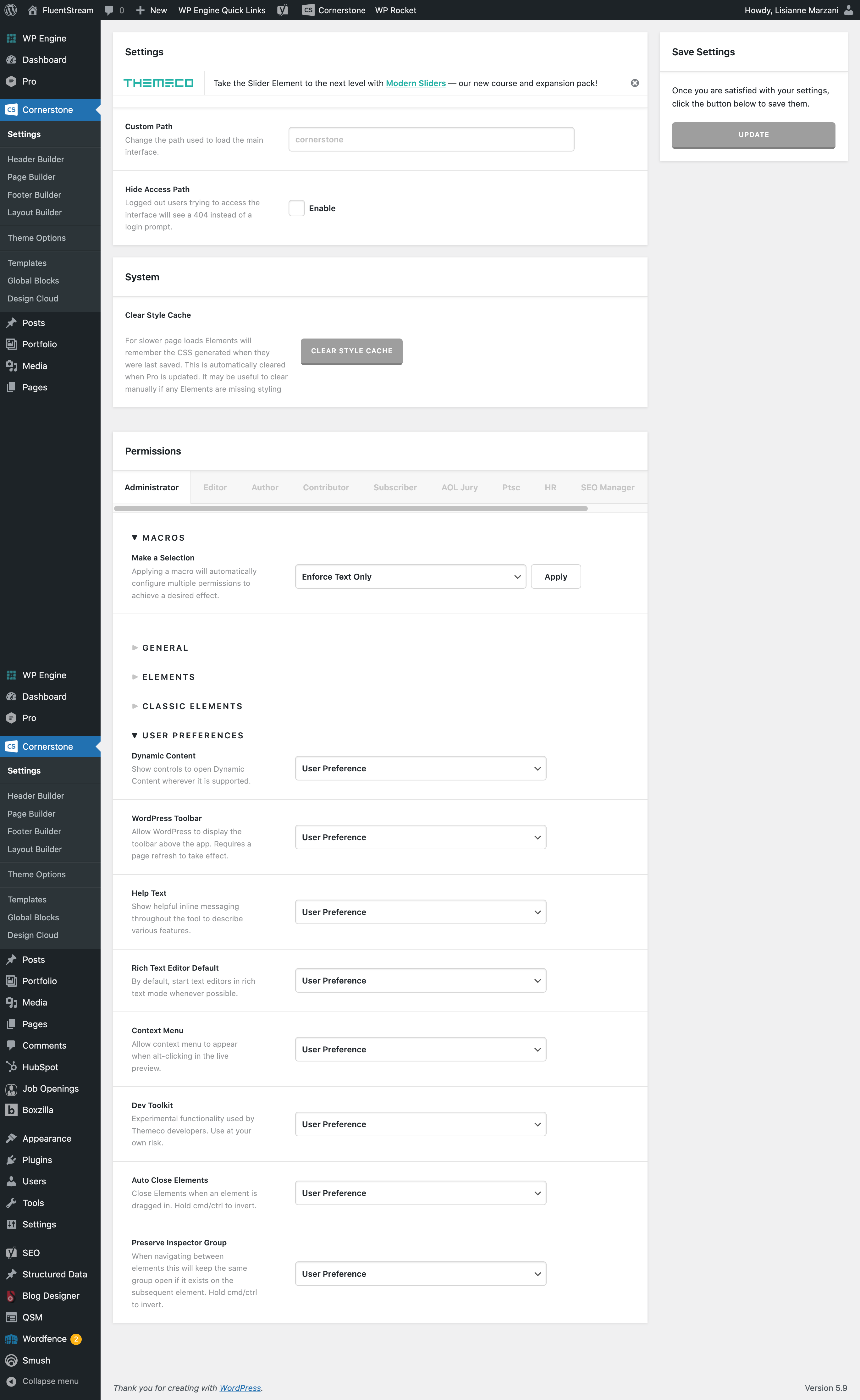Open the Yoast icon in admin bar

(283, 10)
